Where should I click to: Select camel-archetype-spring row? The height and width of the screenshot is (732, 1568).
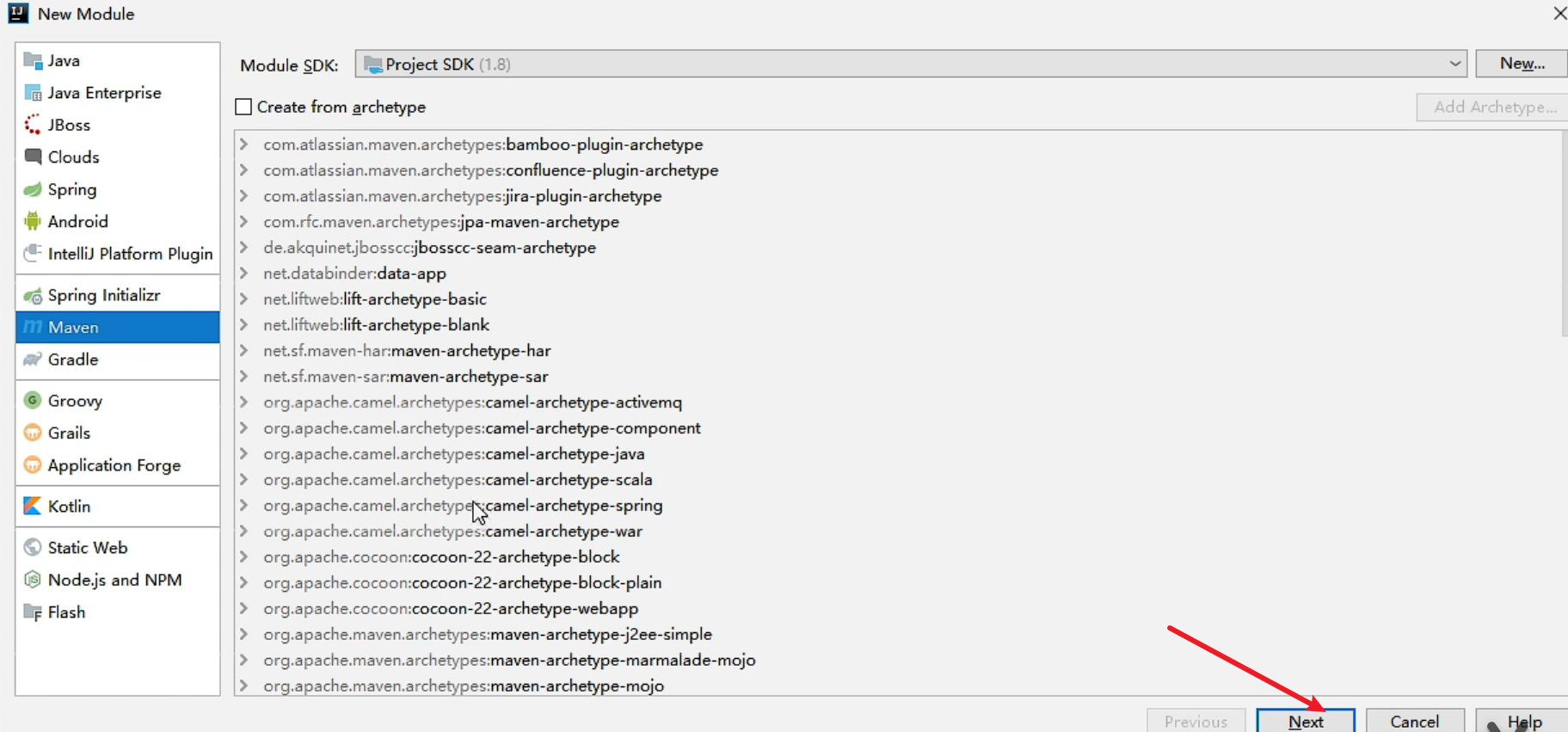[898, 506]
